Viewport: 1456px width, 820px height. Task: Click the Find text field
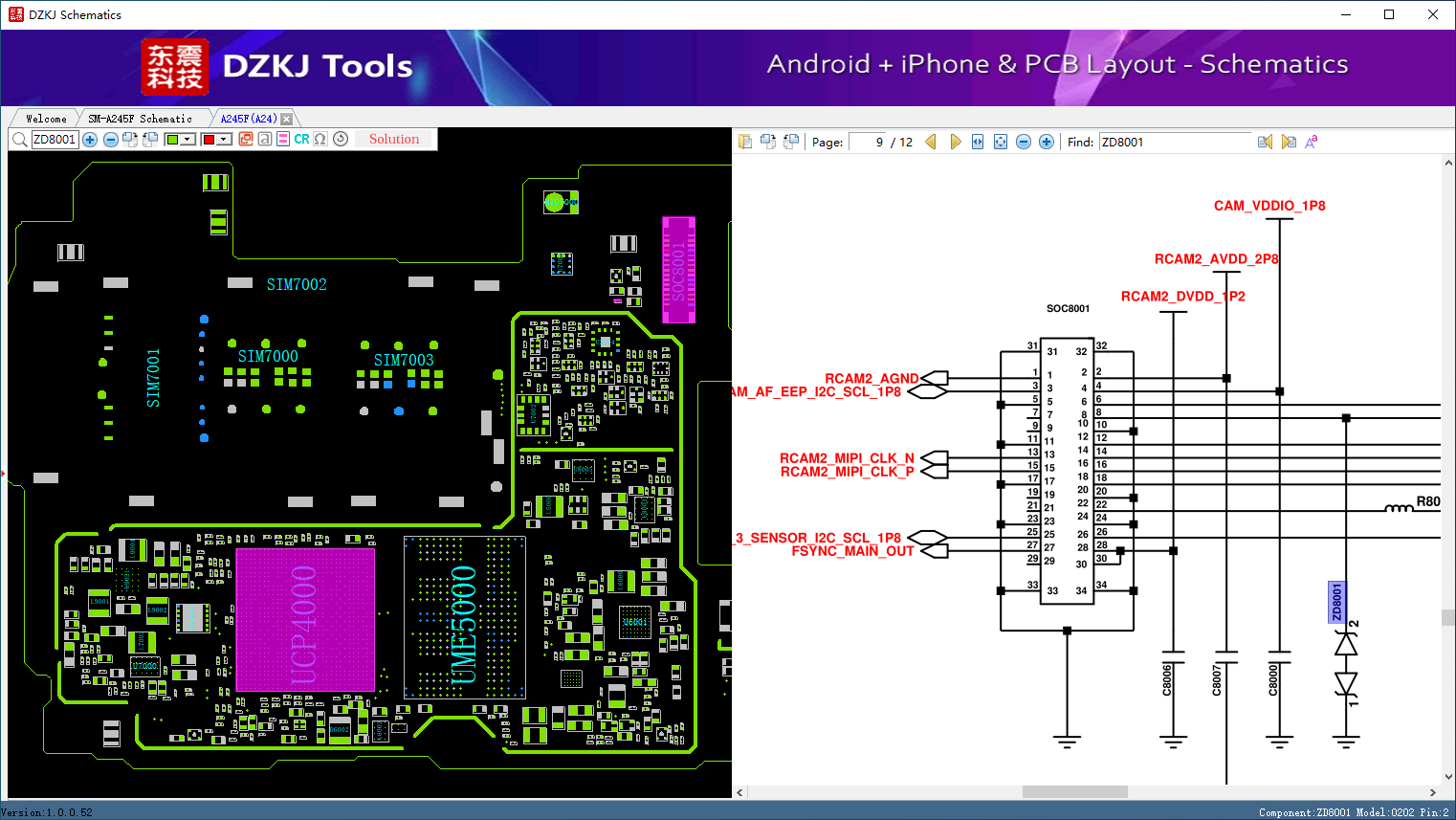point(1176,142)
